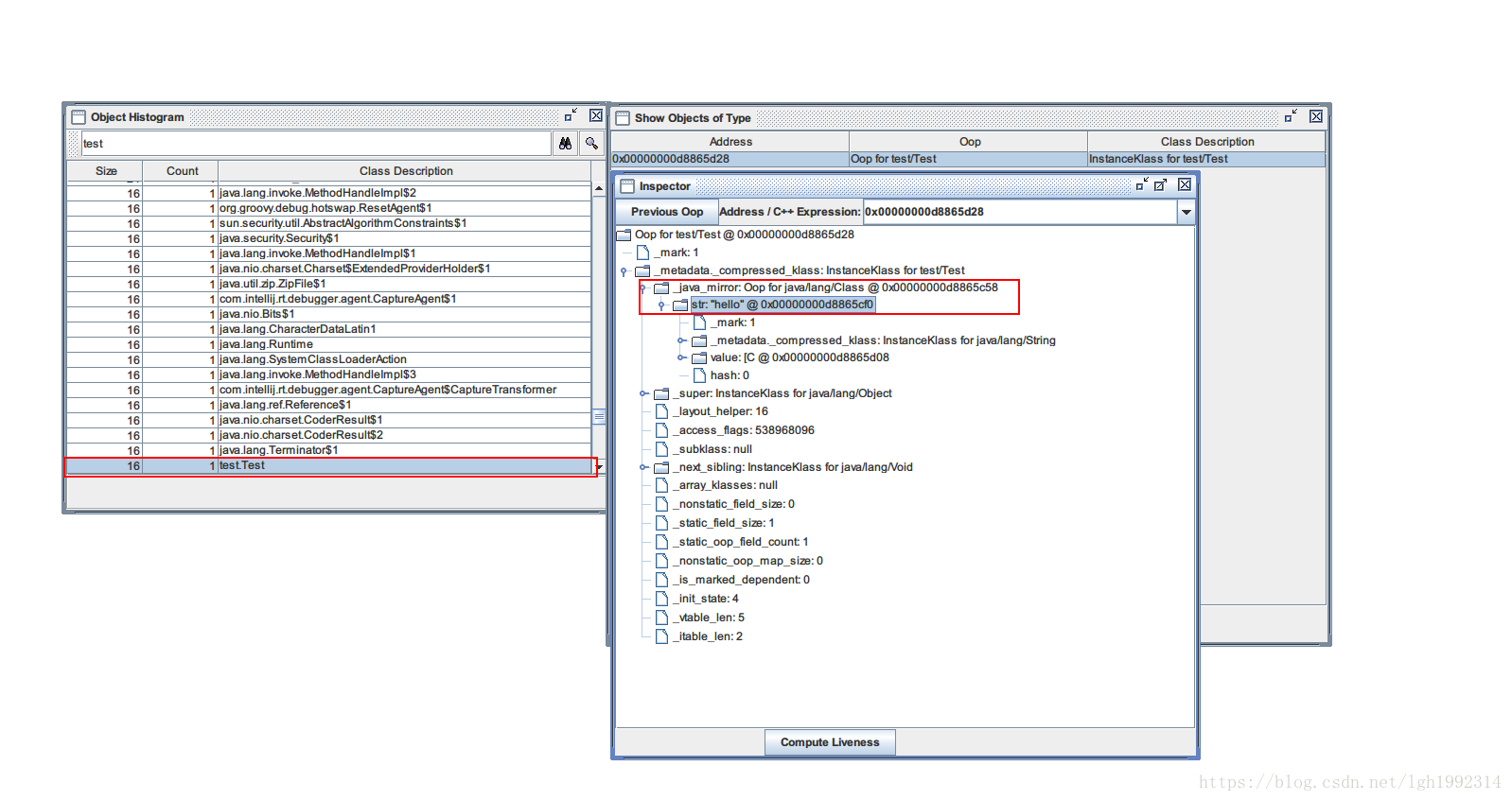The width and height of the screenshot is (1512, 801).
Task: Click the file icon beside _access_flags
Action: [x=661, y=430]
